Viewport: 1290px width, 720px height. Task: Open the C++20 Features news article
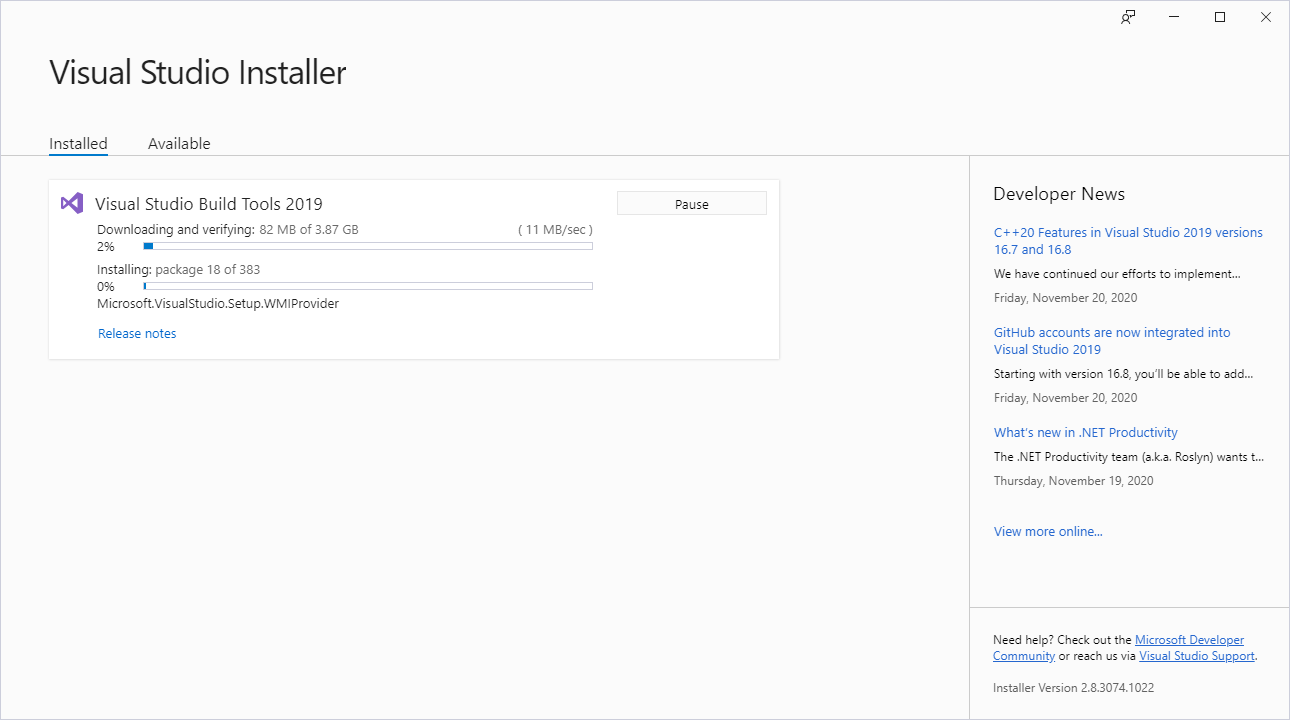(x=1128, y=240)
